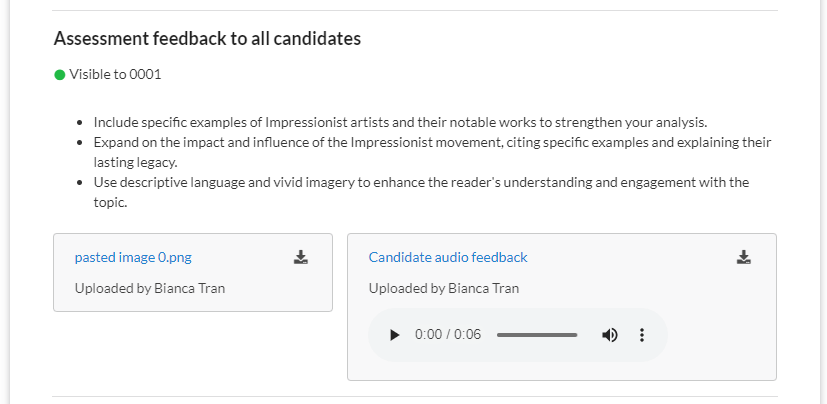Select the bullet about descriptive language
827x404 pixels.
(x=421, y=193)
